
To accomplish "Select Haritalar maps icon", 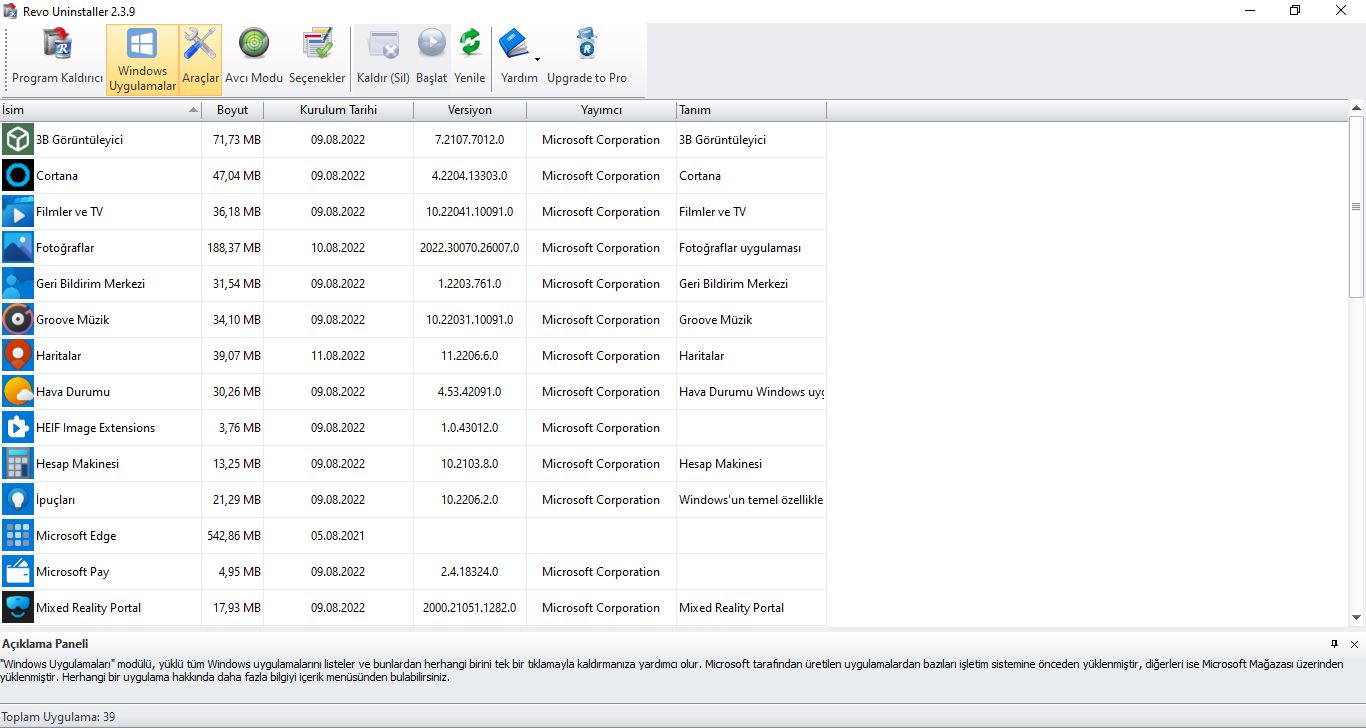I will [18, 356].
